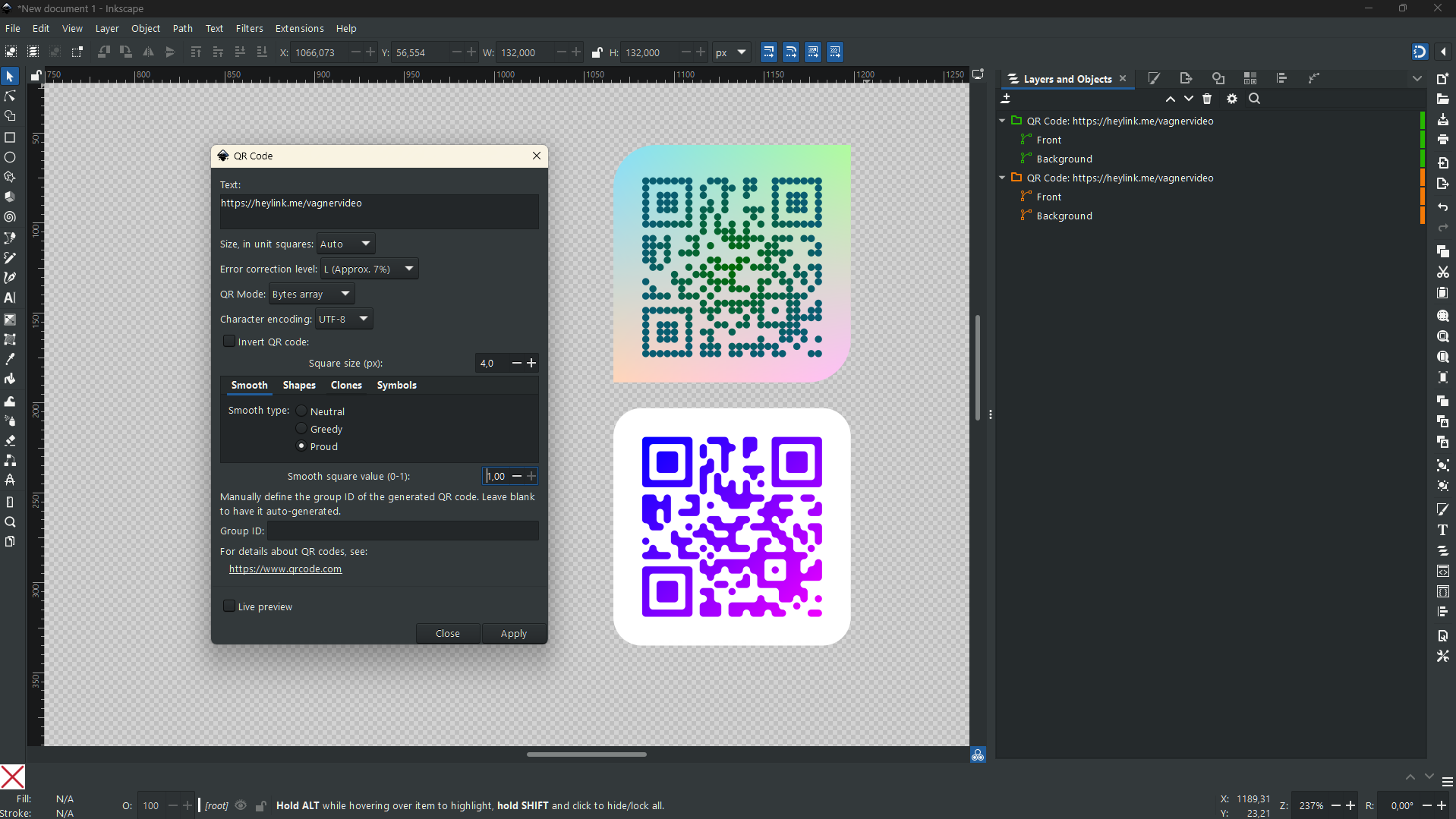Viewport: 1456px width, 819px height.
Task: Open Error correction level dropdown
Action: 369,269
